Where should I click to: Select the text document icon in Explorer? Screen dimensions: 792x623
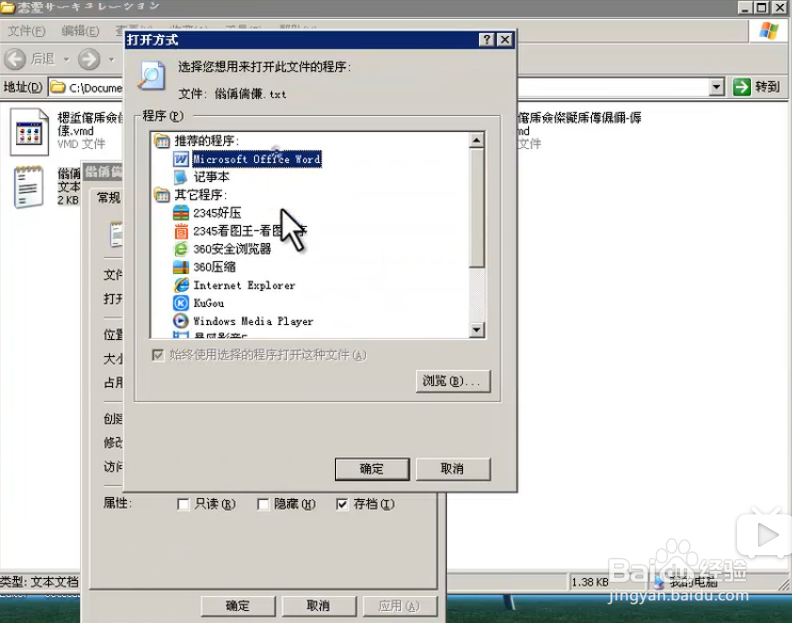28,187
